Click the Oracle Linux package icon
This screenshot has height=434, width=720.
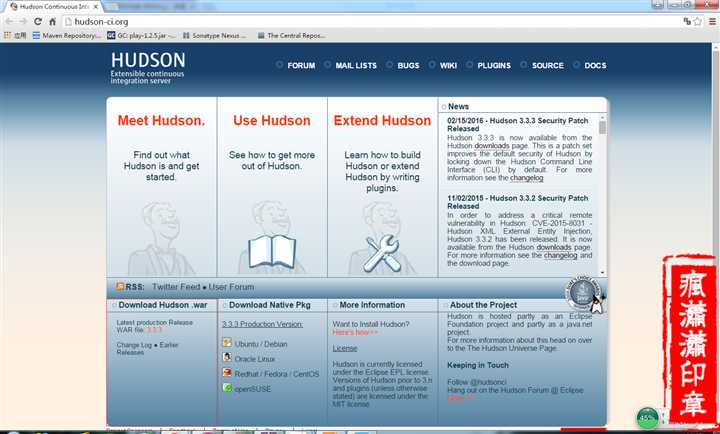pos(227,357)
